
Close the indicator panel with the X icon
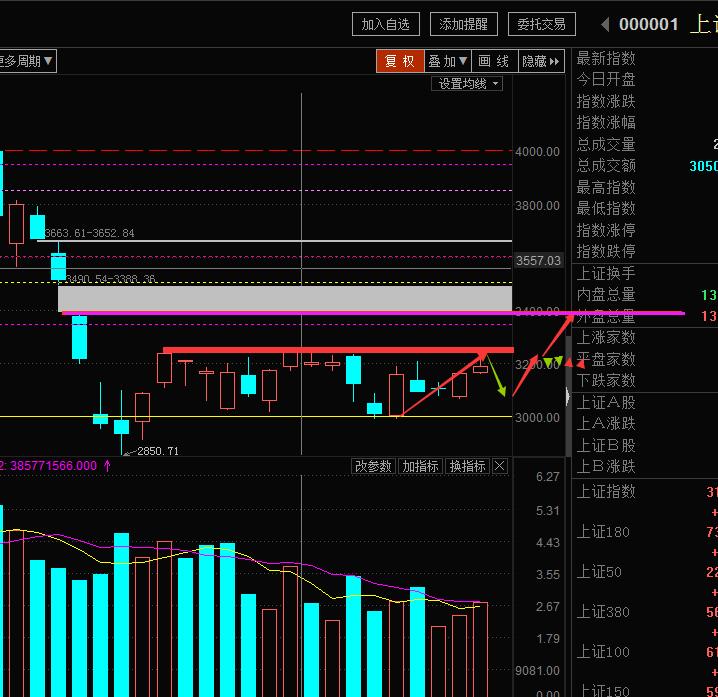[x=500, y=466]
